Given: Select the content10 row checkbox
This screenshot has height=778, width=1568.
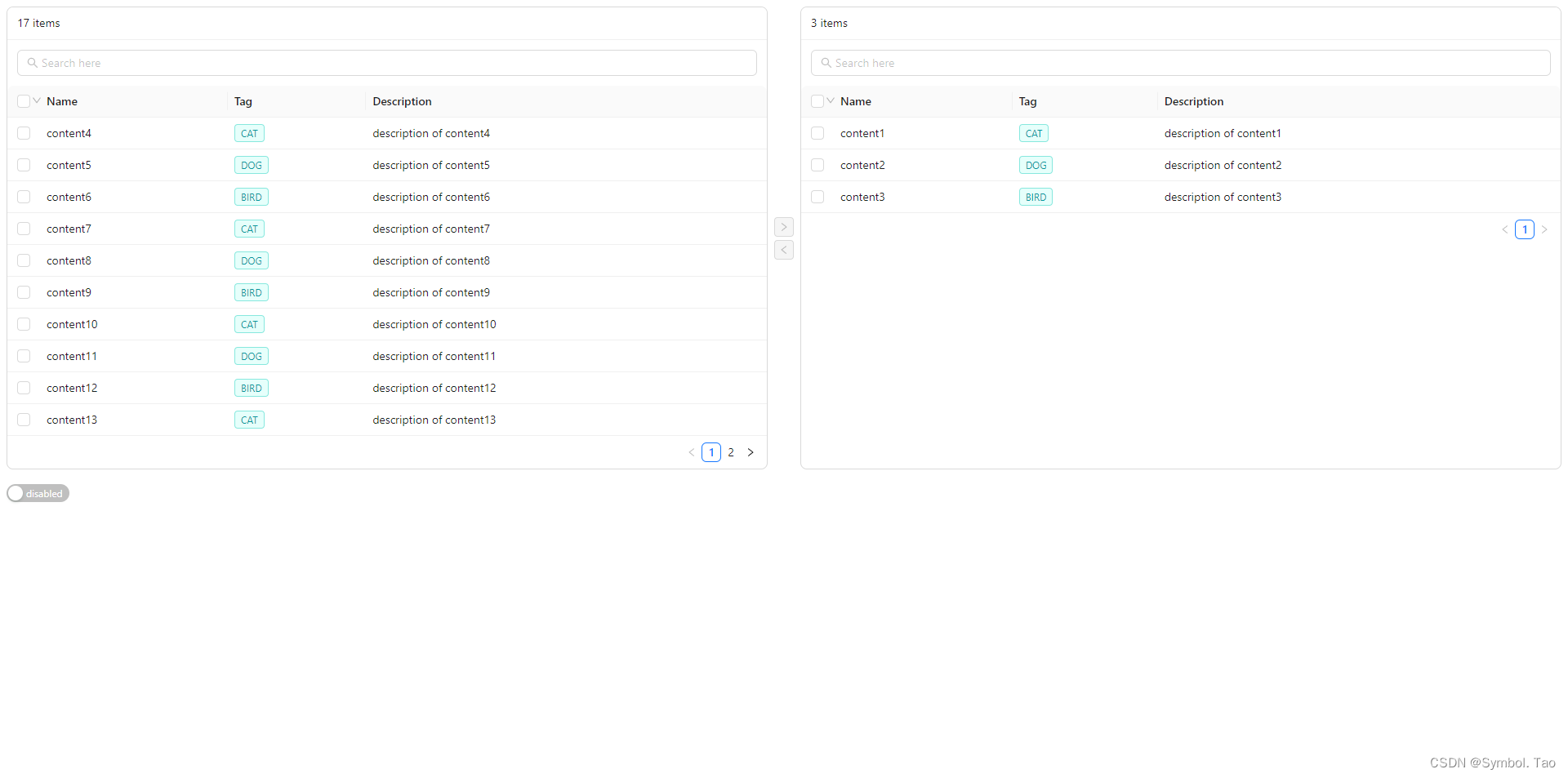Looking at the screenshot, I should click(x=24, y=324).
